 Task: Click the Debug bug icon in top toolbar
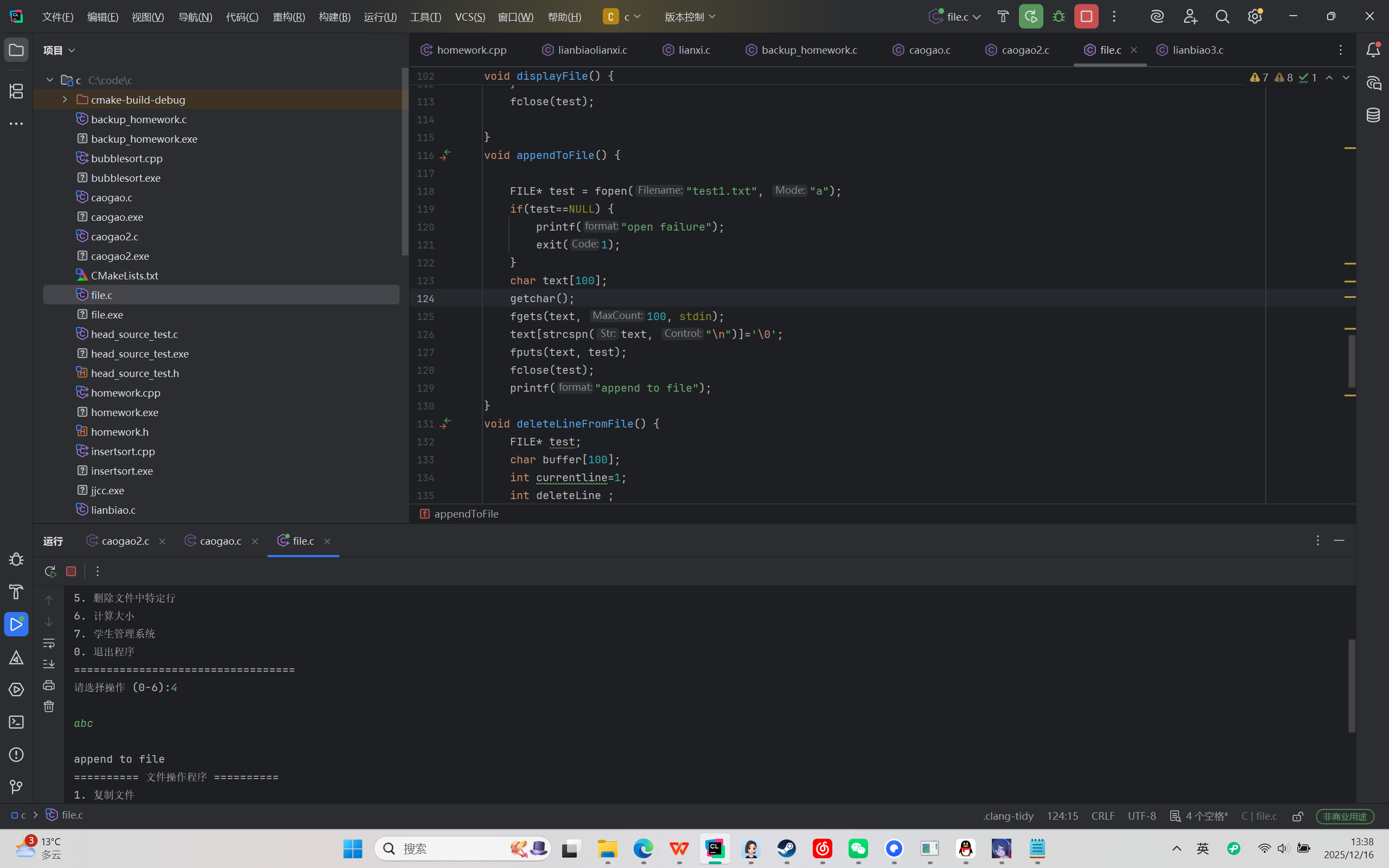tap(1059, 17)
